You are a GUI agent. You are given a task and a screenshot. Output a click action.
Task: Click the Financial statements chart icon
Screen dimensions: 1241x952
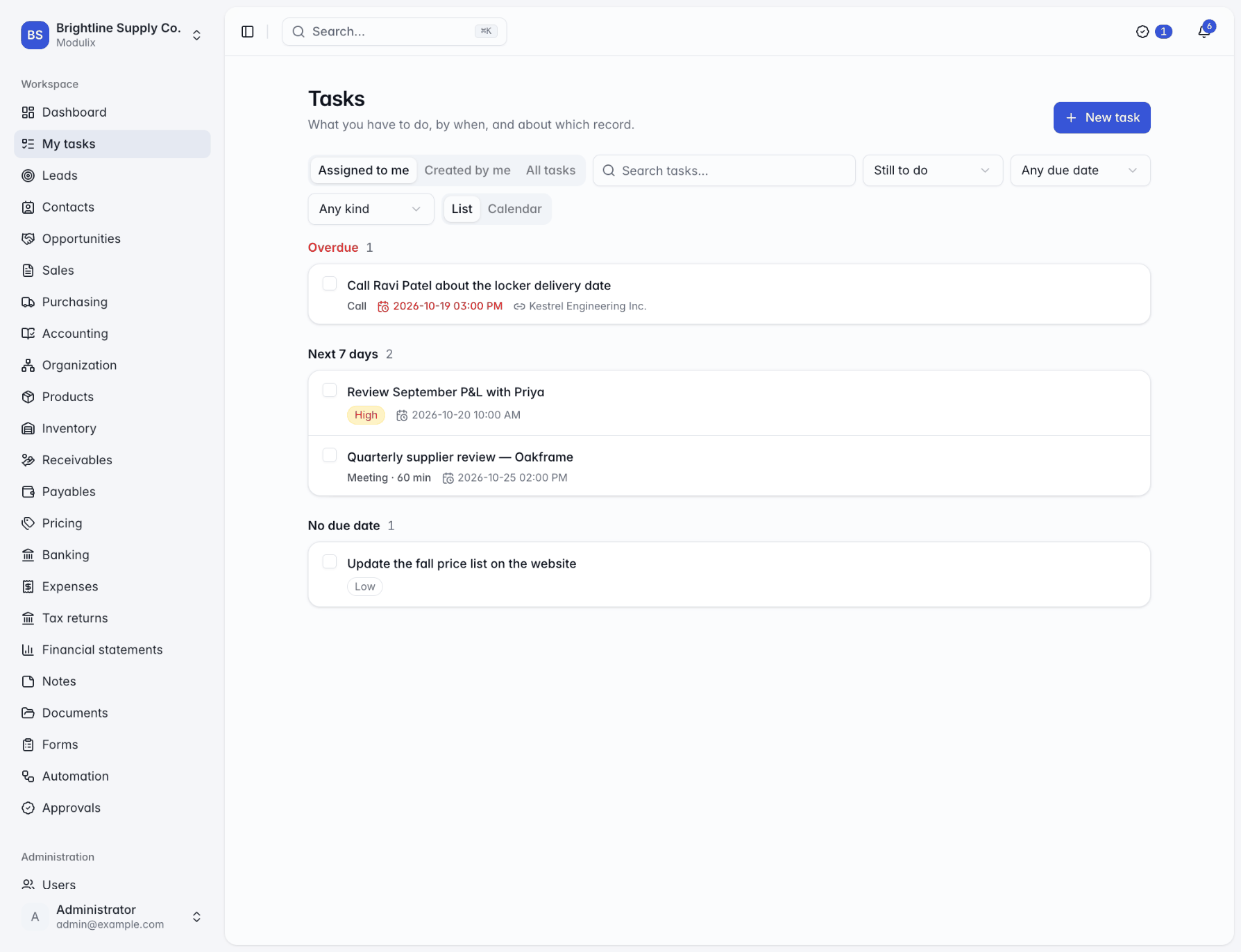(28, 650)
